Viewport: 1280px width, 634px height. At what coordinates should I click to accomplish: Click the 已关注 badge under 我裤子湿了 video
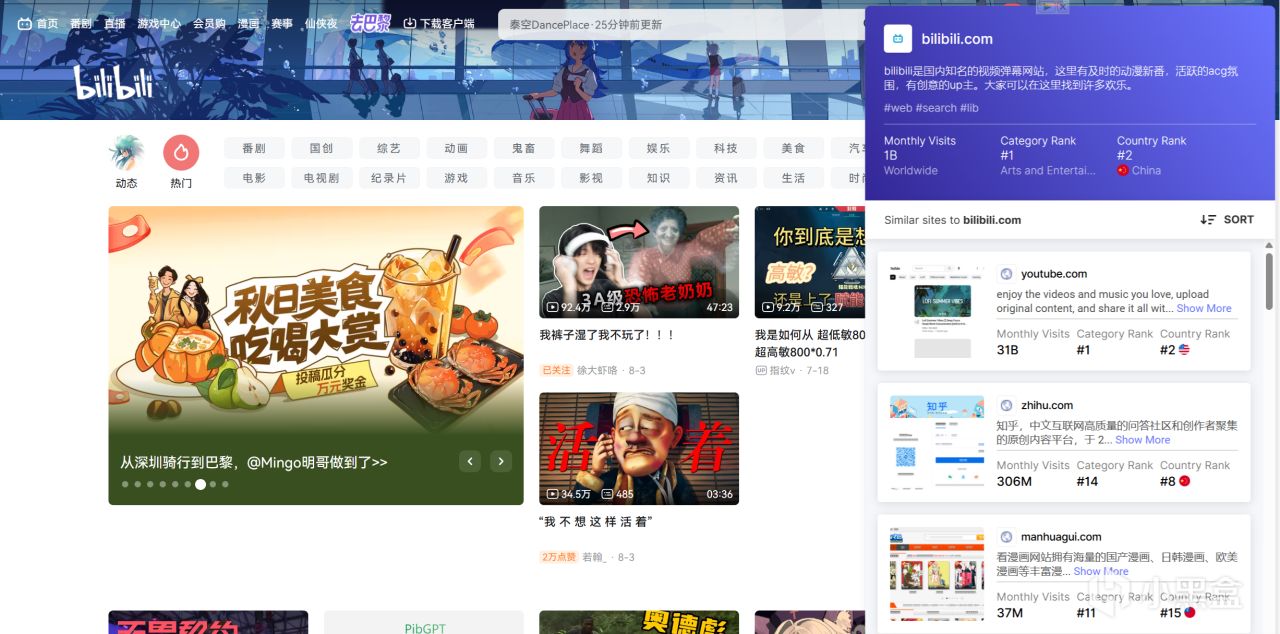click(556, 370)
